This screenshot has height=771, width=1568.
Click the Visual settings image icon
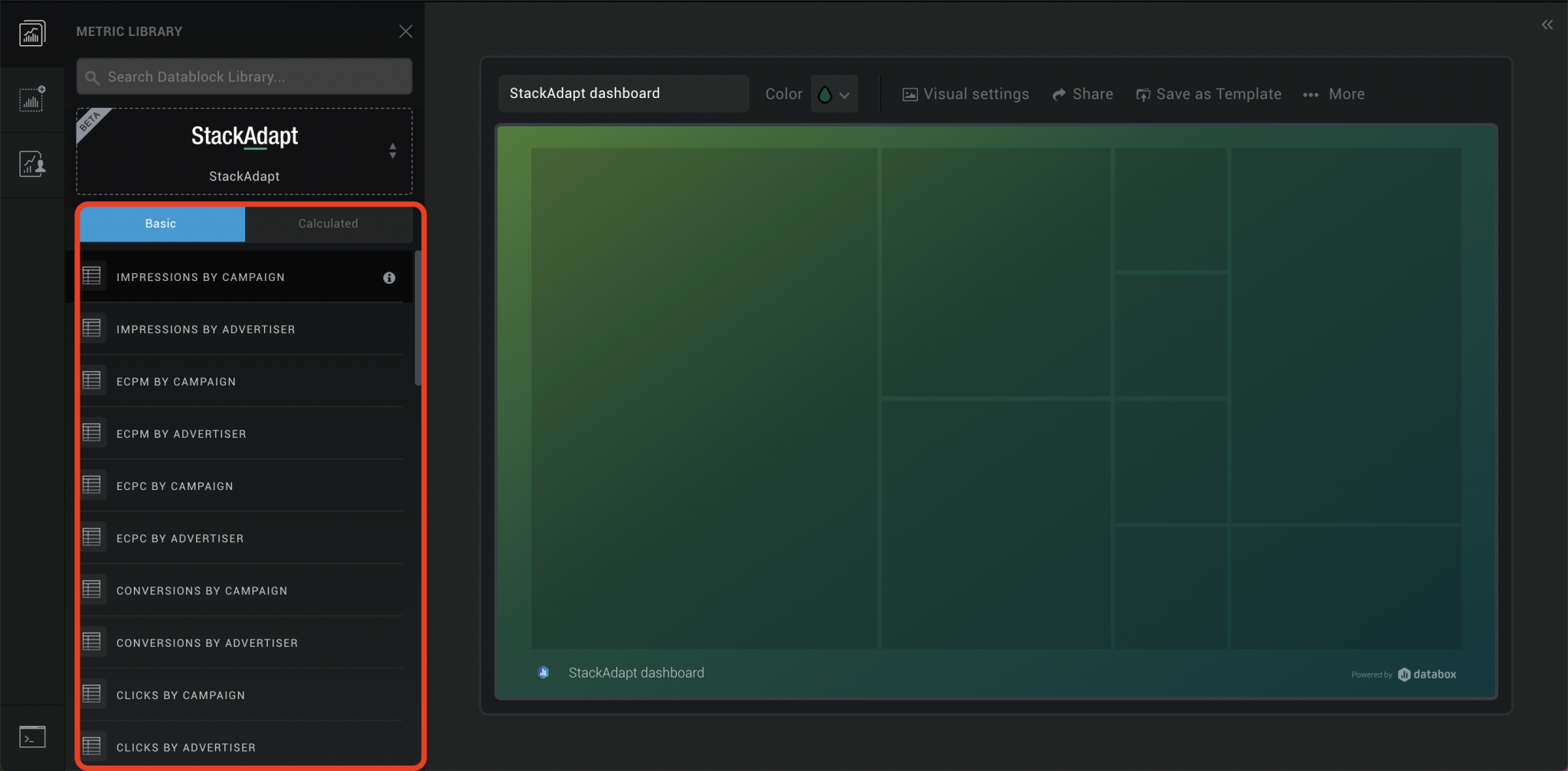point(909,93)
